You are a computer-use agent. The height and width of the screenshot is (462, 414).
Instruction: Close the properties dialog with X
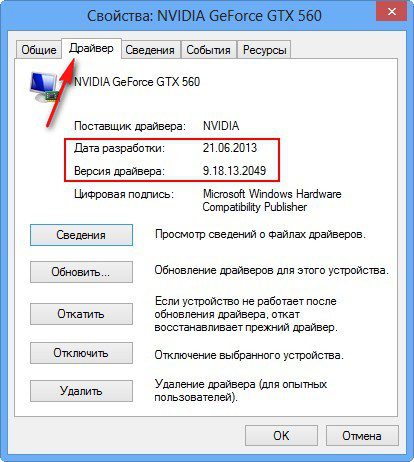click(392, 12)
